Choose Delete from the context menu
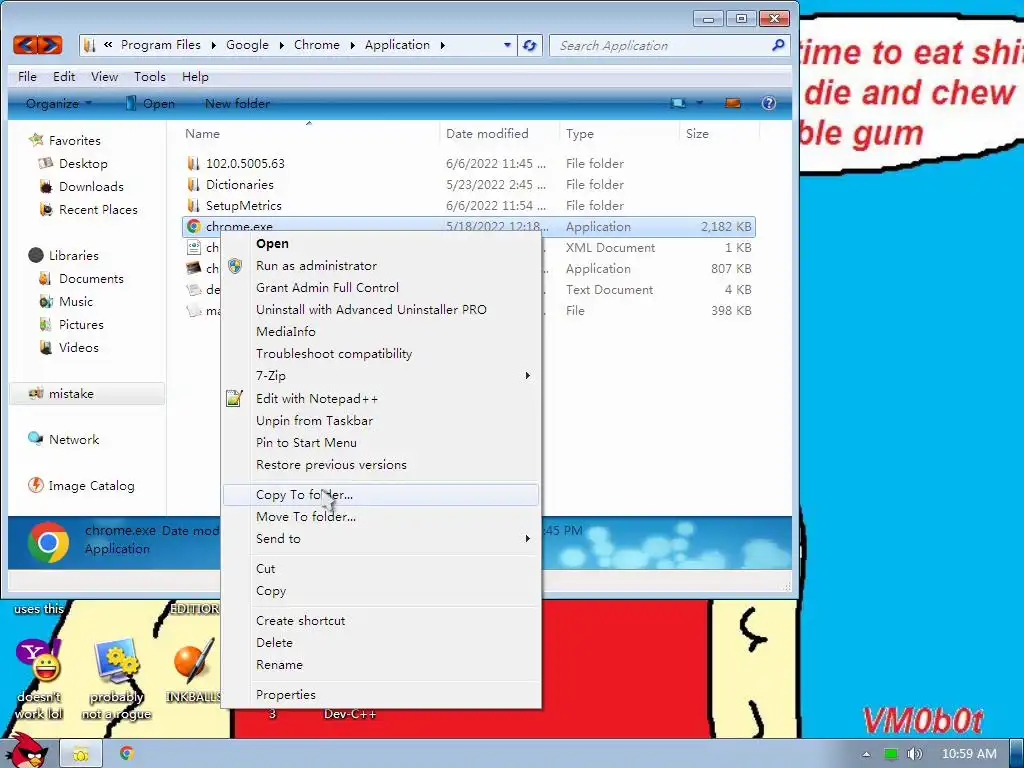The width and height of the screenshot is (1024, 768). point(381,643)
